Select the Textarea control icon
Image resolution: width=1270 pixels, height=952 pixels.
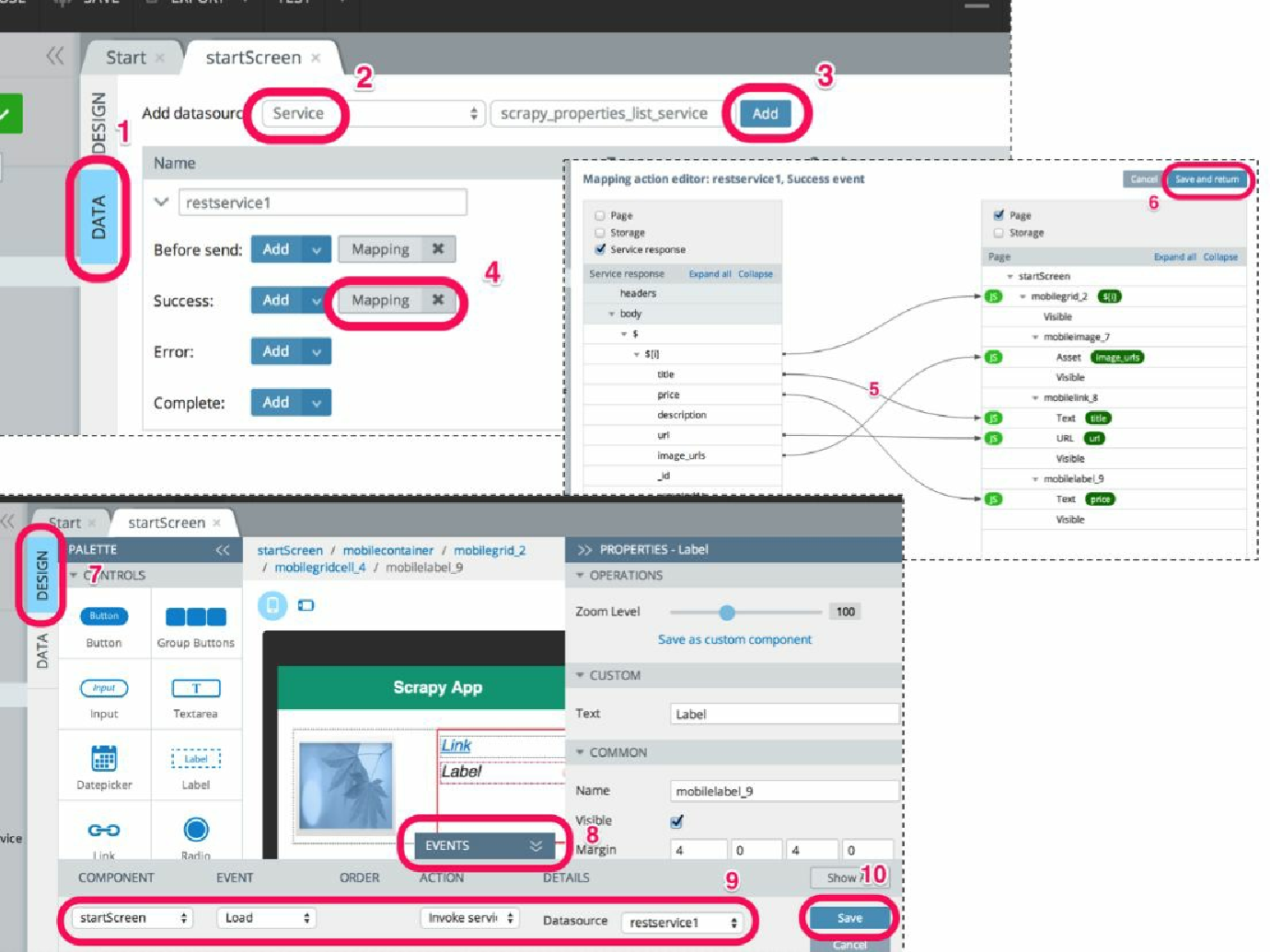196,688
